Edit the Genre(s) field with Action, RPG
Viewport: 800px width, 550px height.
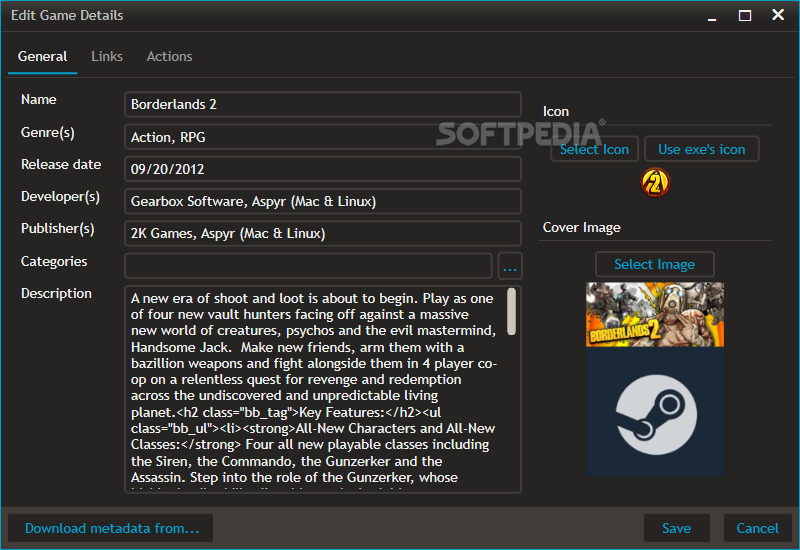pyautogui.click(x=322, y=137)
